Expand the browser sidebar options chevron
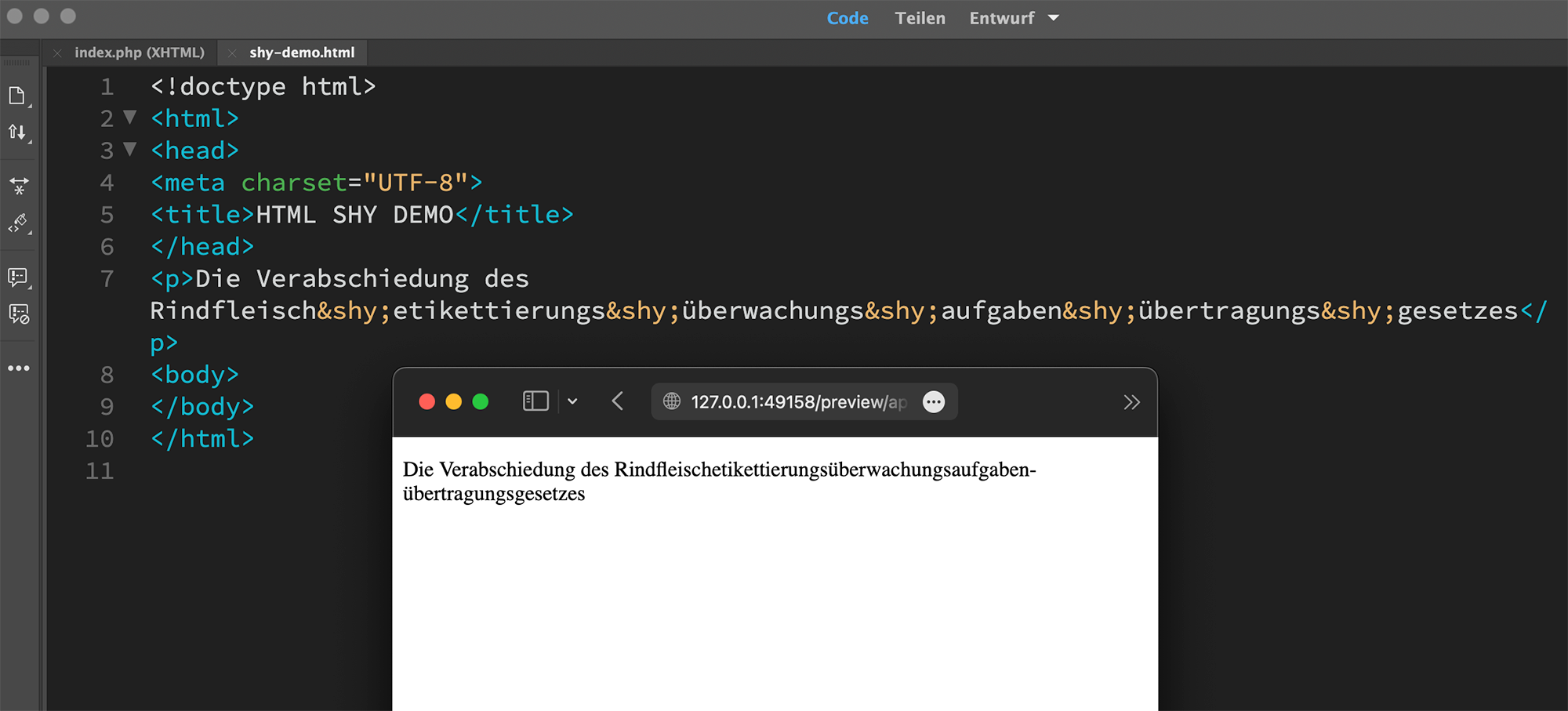Viewport: 1568px width, 711px height. click(x=573, y=401)
